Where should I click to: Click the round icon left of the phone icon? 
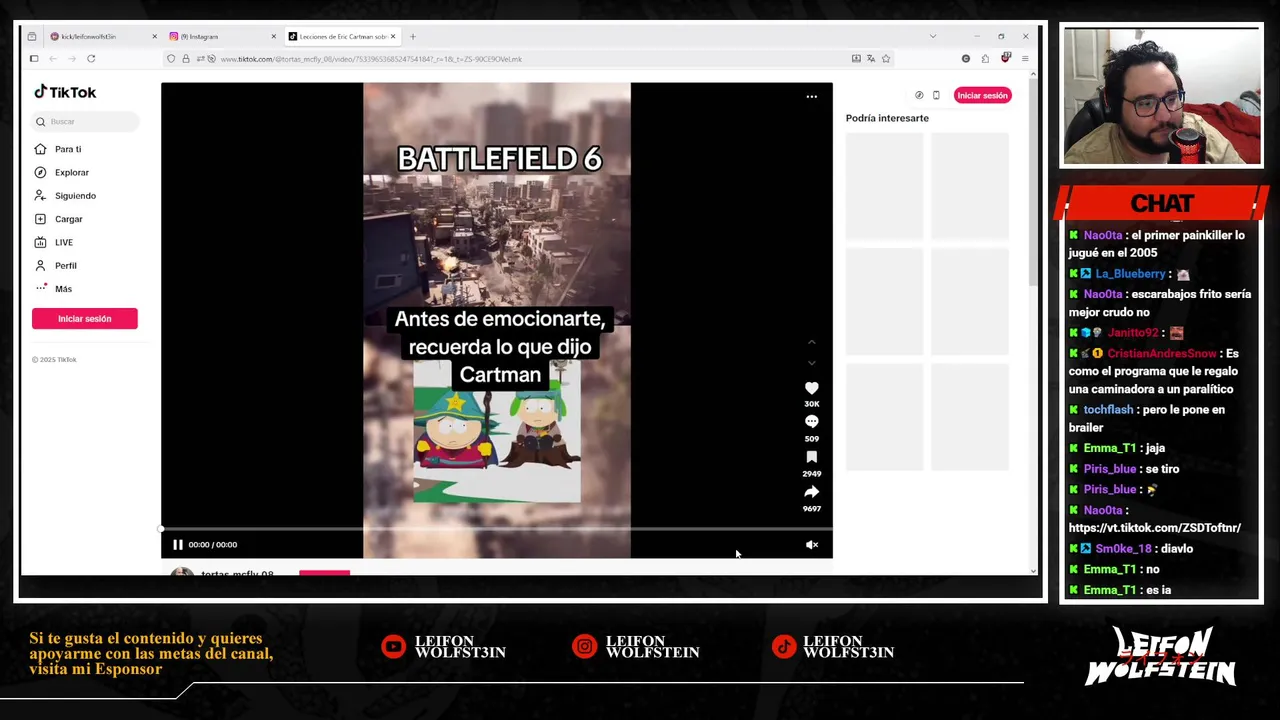(x=919, y=95)
